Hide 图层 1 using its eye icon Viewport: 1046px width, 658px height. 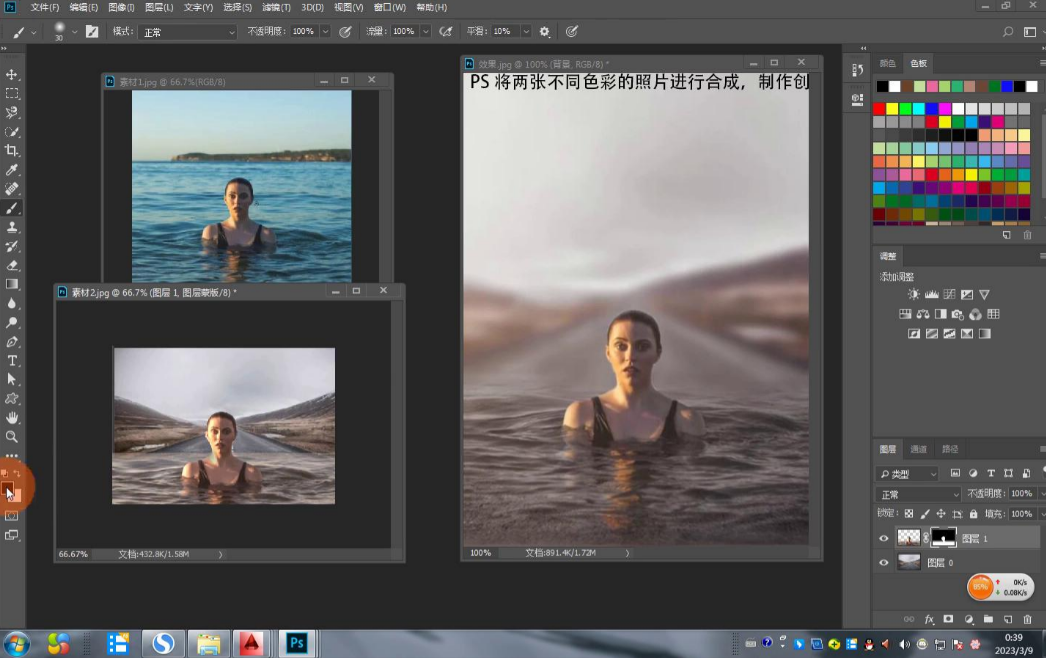(884, 539)
